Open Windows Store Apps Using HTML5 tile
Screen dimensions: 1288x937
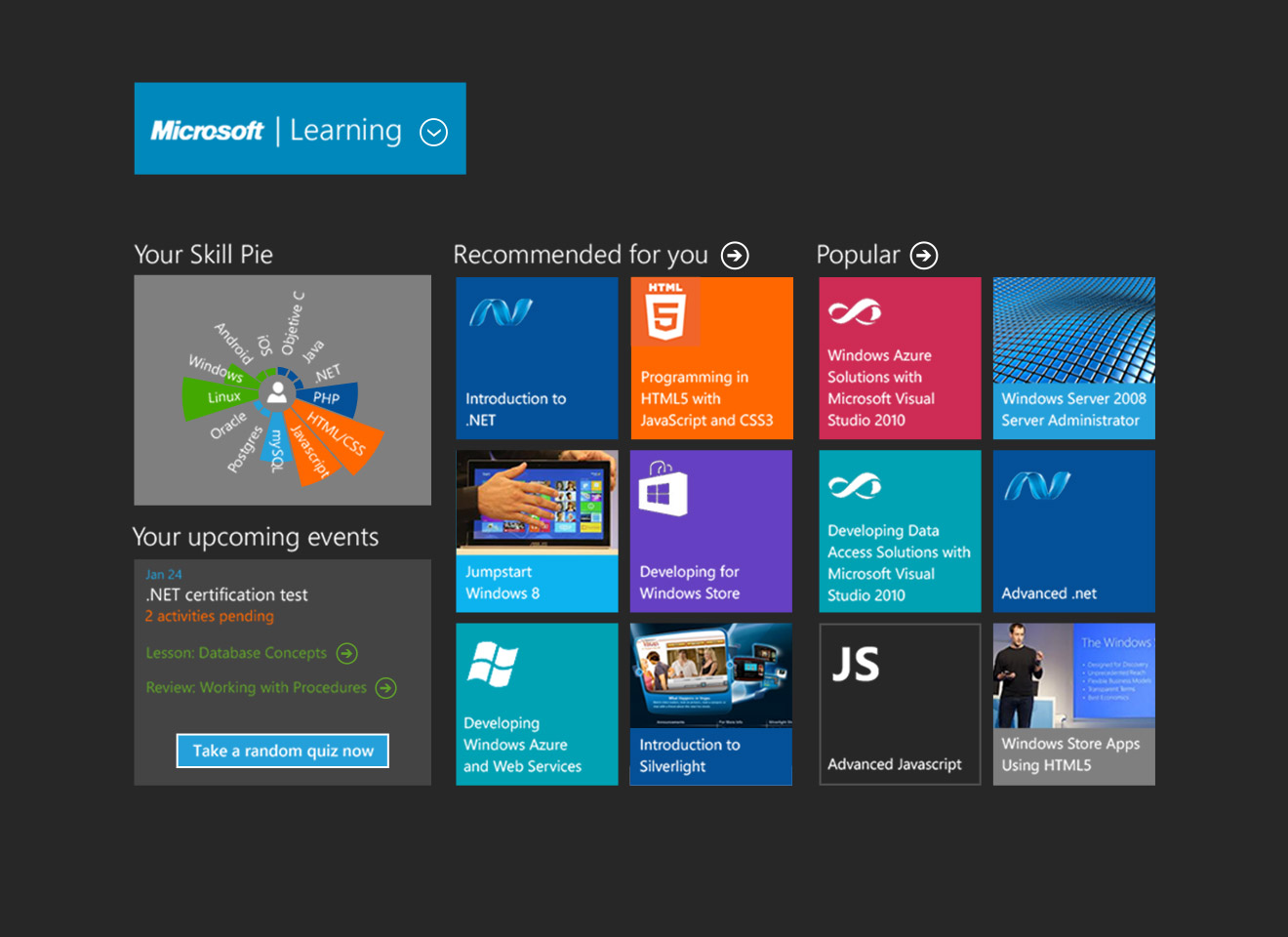(1074, 705)
